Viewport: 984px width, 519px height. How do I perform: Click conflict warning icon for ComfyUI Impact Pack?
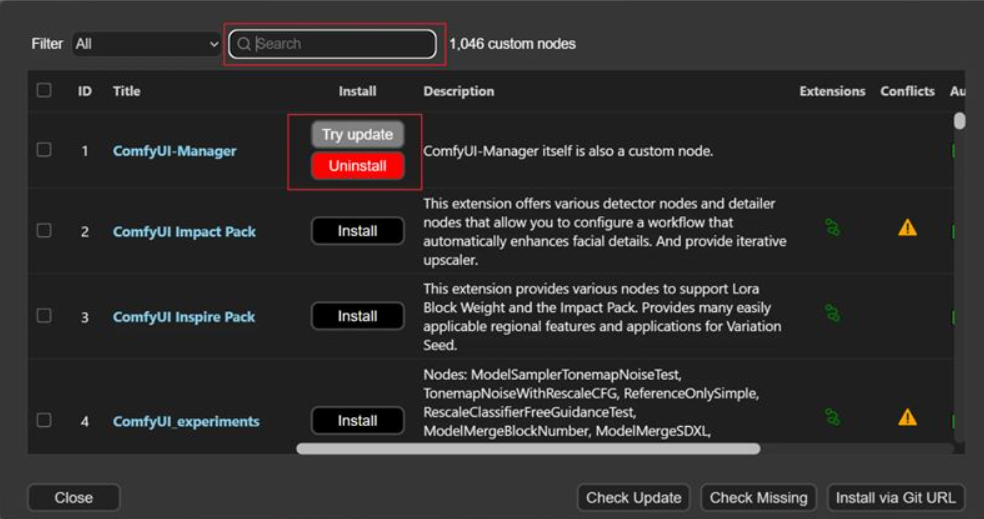907,228
